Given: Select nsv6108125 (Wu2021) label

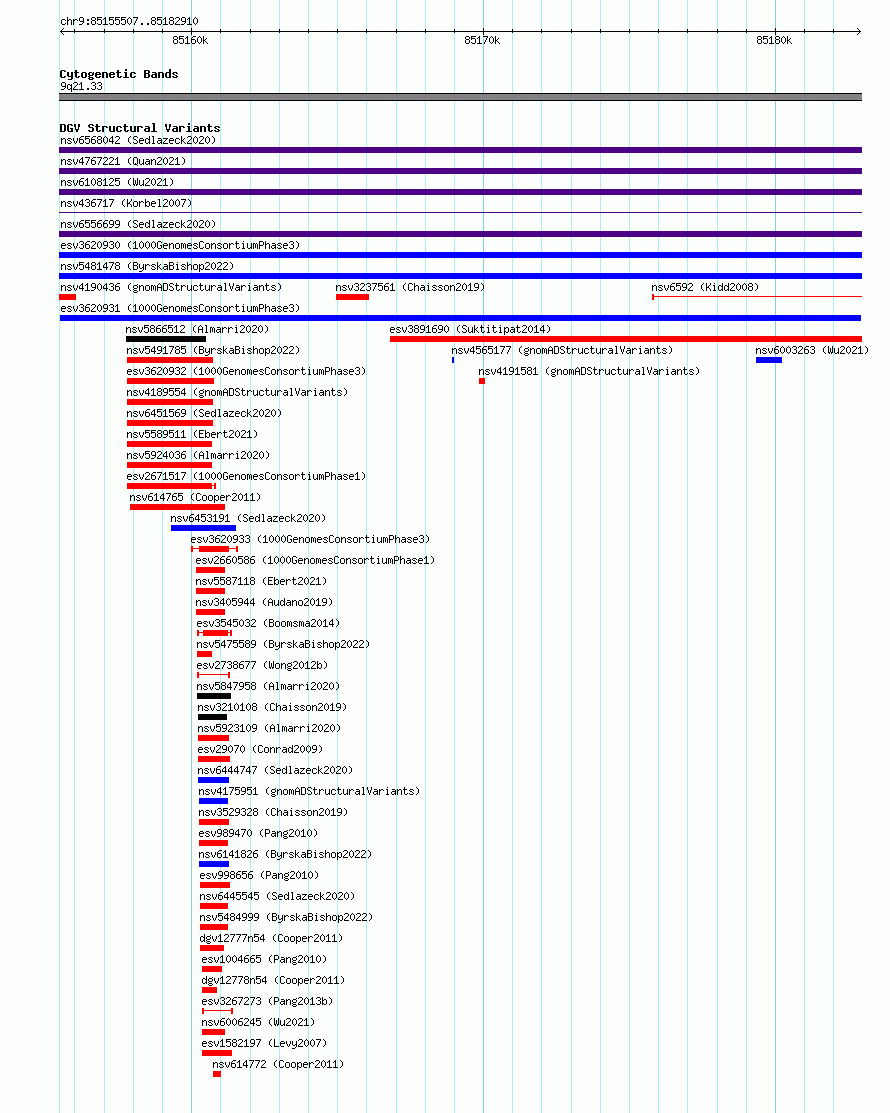Looking at the screenshot, I should [117, 182].
